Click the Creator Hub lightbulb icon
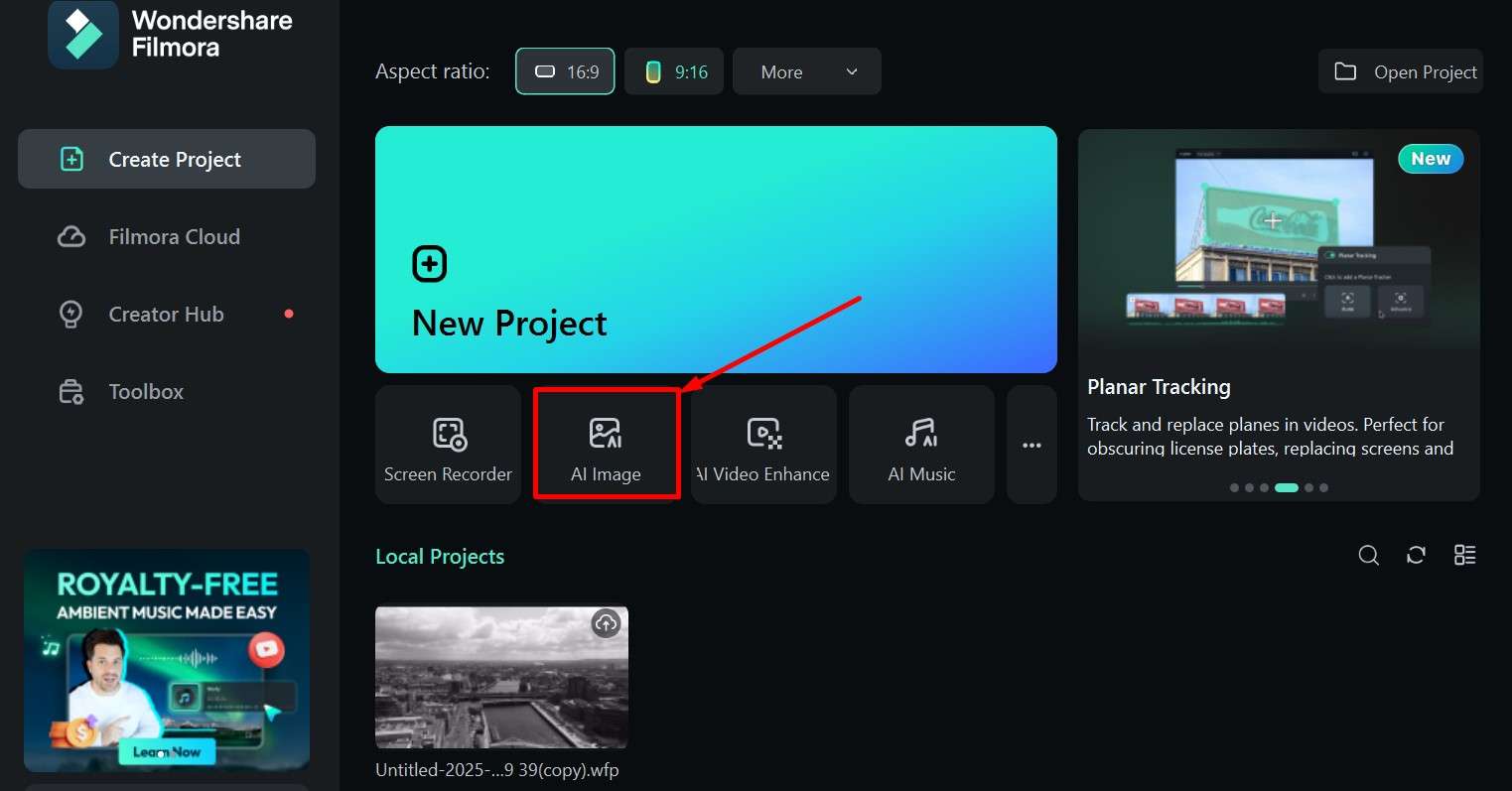Image resolution: width=1512 pixels, height=791 pixels. pos(71,314)
